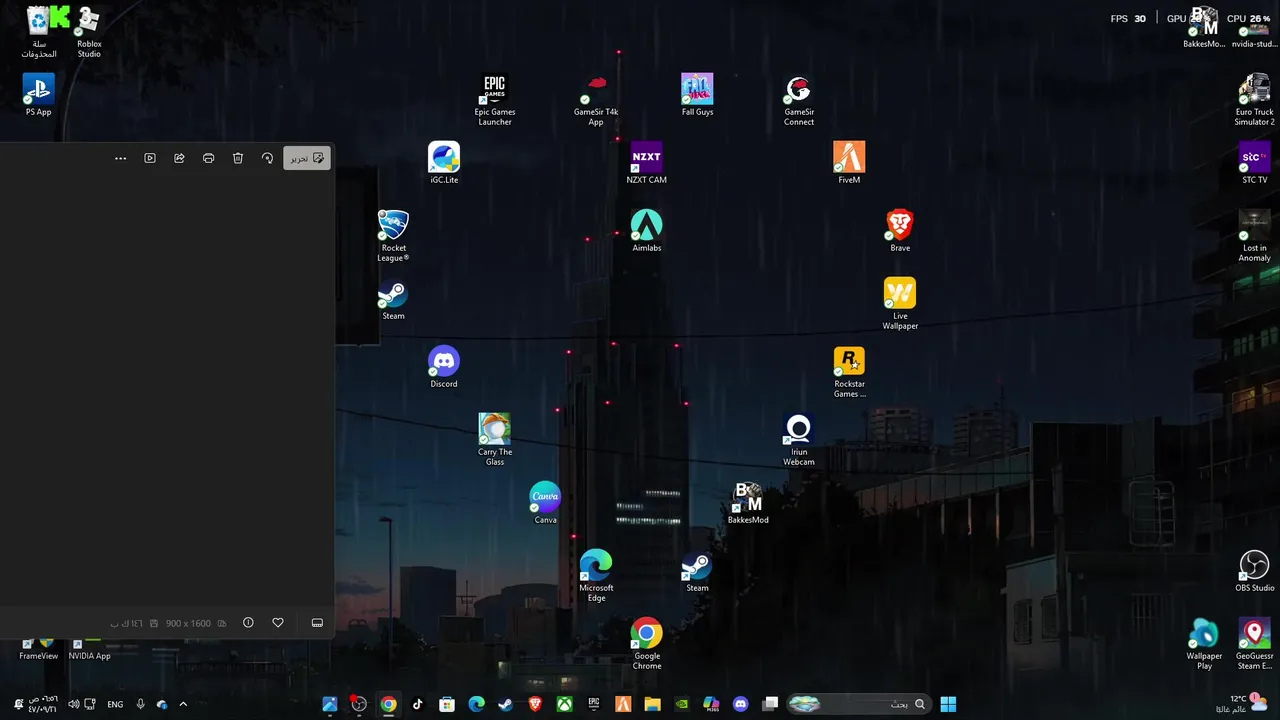Click the taskbar search box
Screen dimensions: 1280x720
click(858, 704)
